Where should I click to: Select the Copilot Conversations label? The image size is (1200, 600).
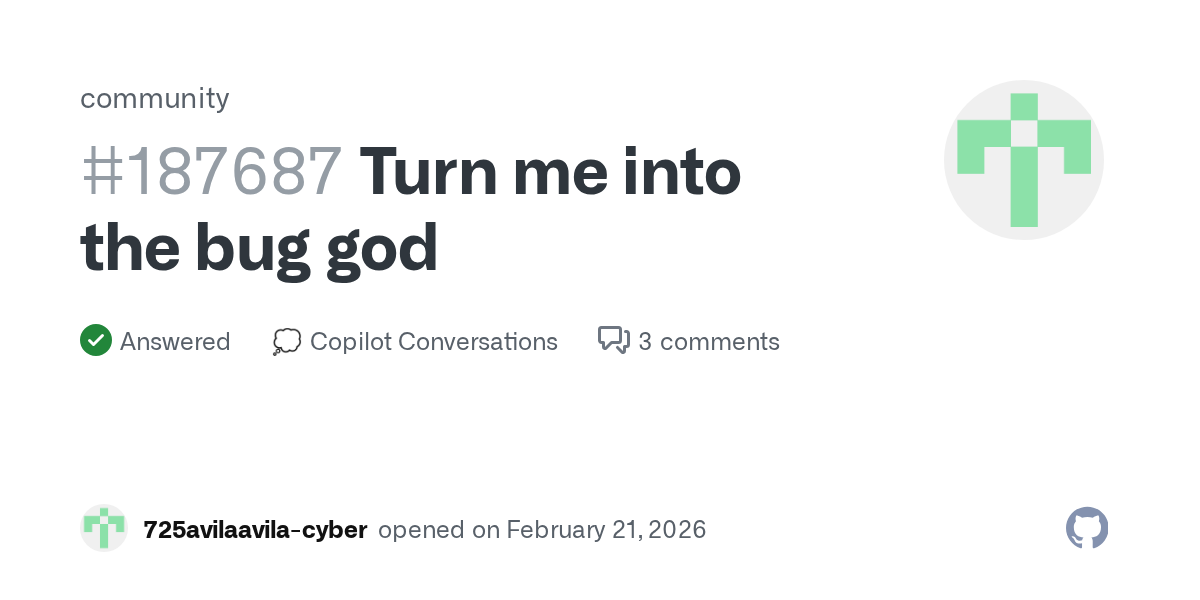tap(433, 342)
